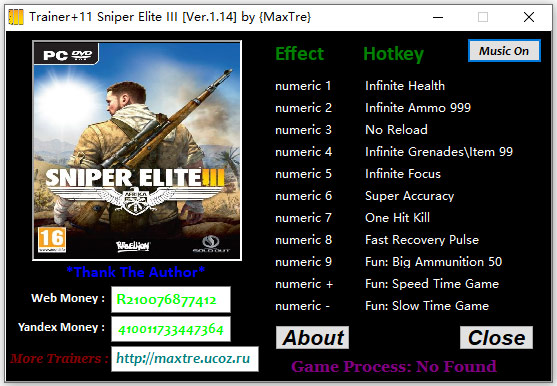The image size is (557, 386).
Task: Click the No Reload option text
Action: click(396, 130)
